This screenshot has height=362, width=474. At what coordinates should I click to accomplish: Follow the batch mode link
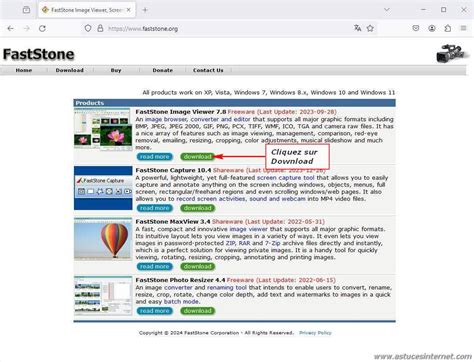[182, 302]
